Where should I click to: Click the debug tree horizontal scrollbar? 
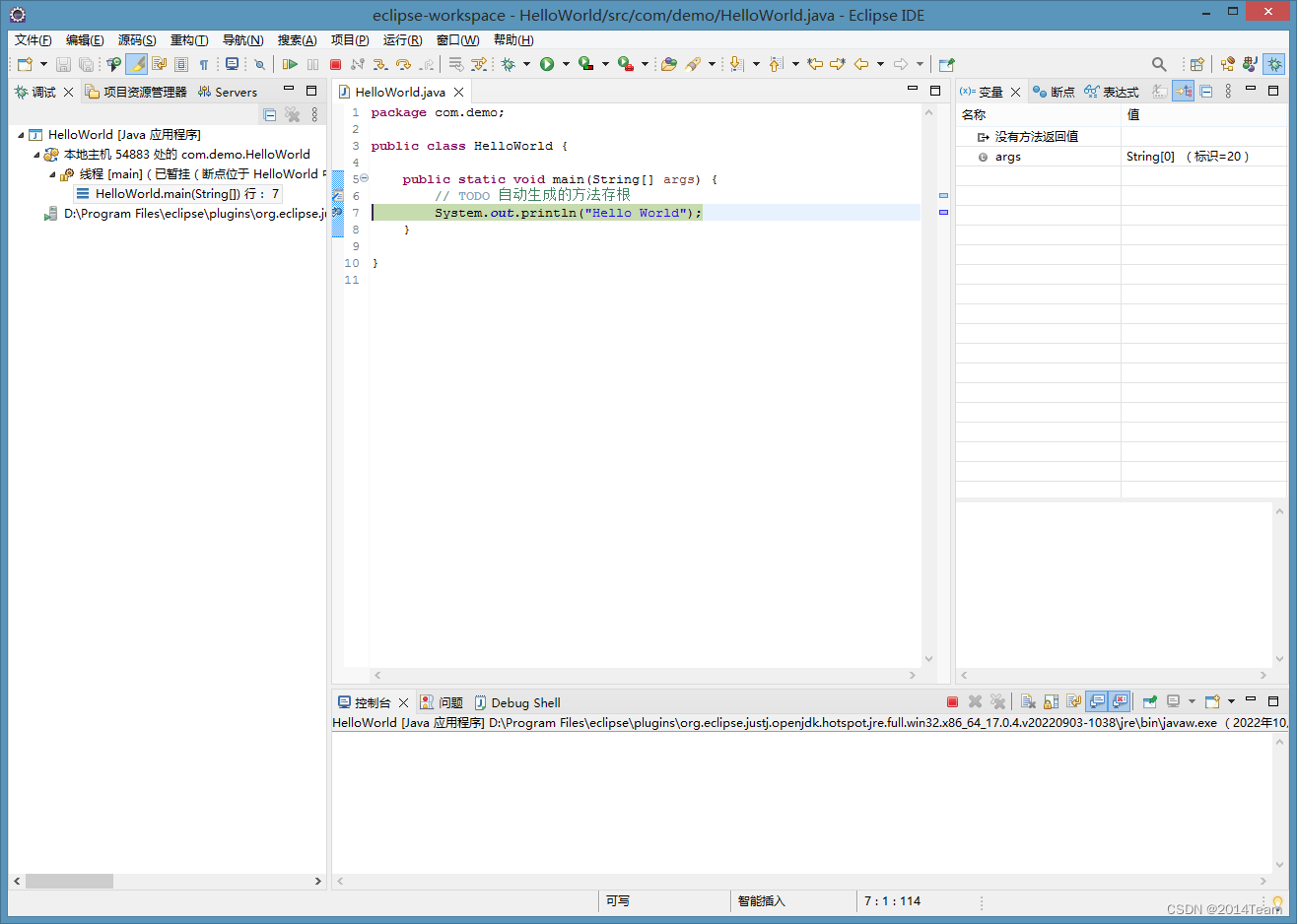pyautogui.click(x=69, y=881)
